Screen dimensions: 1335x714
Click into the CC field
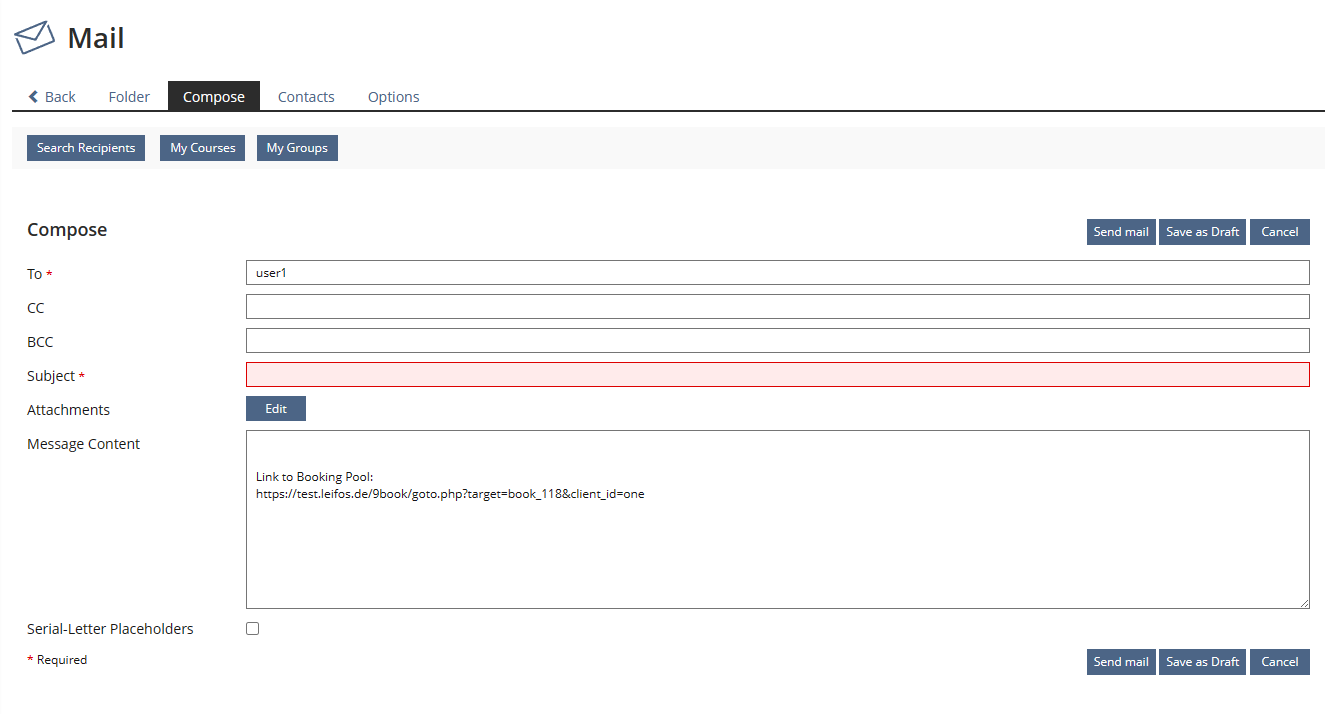pyautogui.click(x=778, y=307)
